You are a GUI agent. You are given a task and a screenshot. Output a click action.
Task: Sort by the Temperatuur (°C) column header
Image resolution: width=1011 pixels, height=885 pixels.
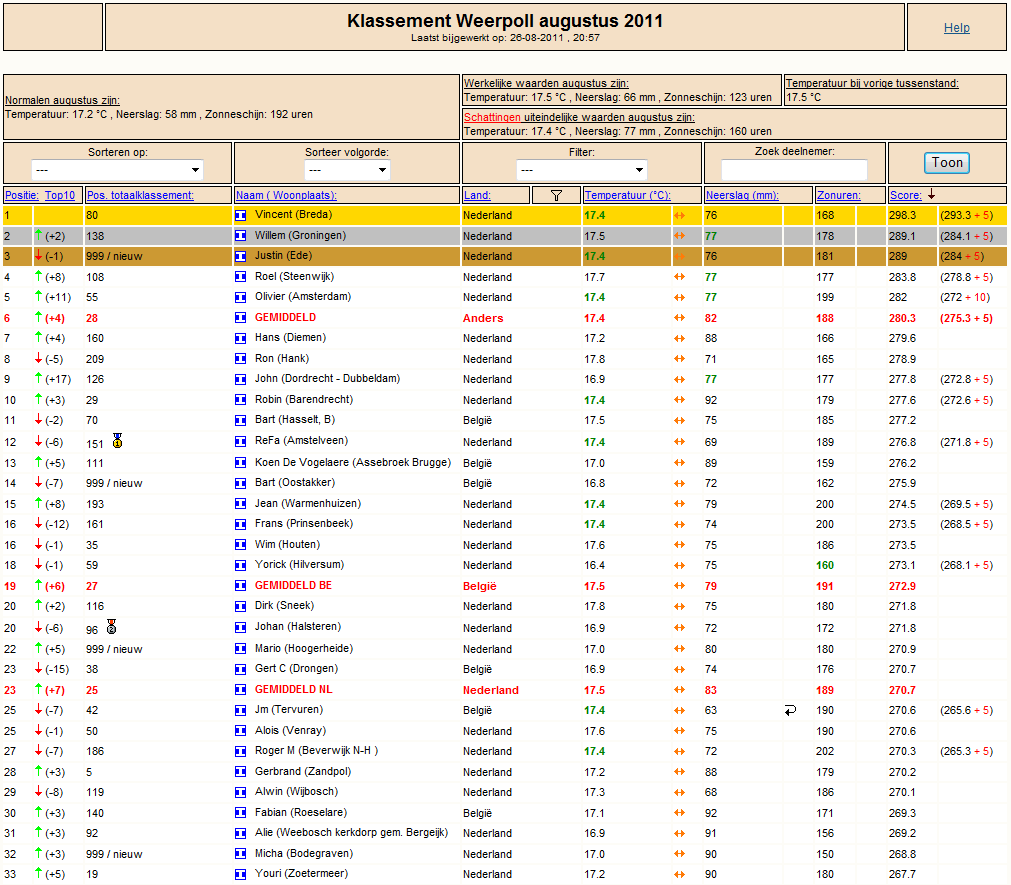pyautogui.click(x=627, y=195)
